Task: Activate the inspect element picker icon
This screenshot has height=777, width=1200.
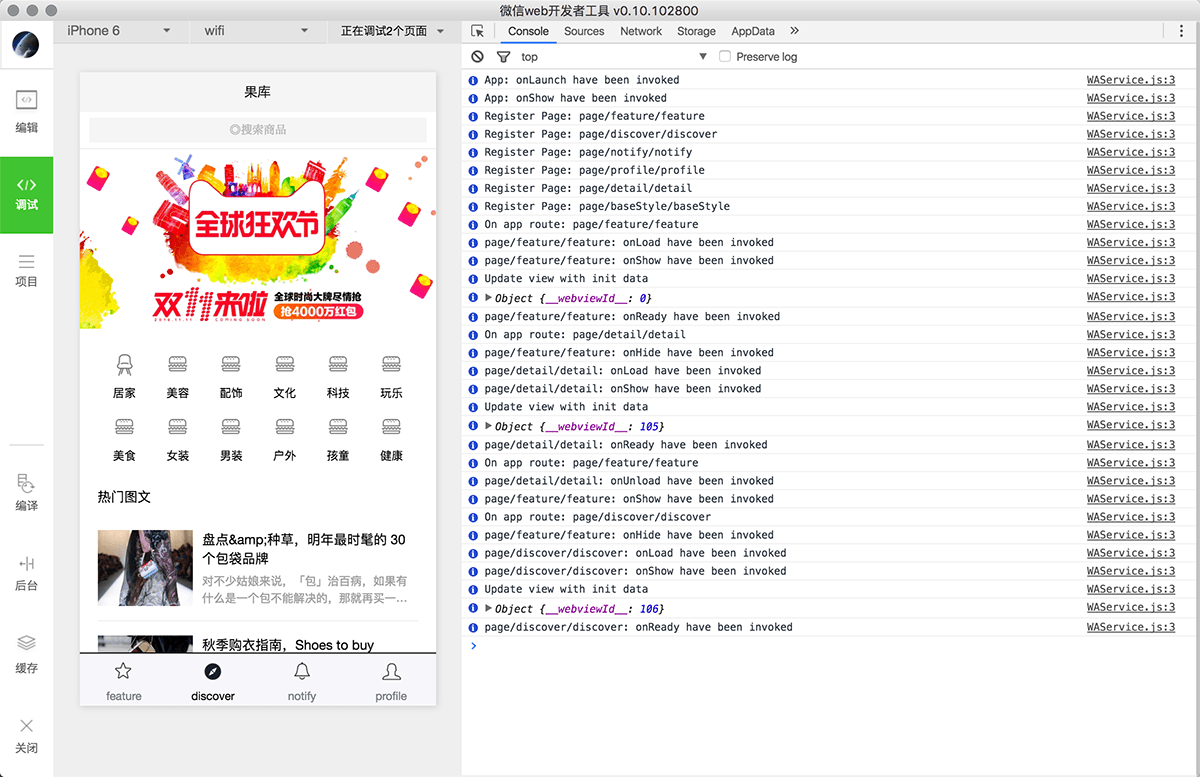Action: pyautogui.click(x=478, y=31)
